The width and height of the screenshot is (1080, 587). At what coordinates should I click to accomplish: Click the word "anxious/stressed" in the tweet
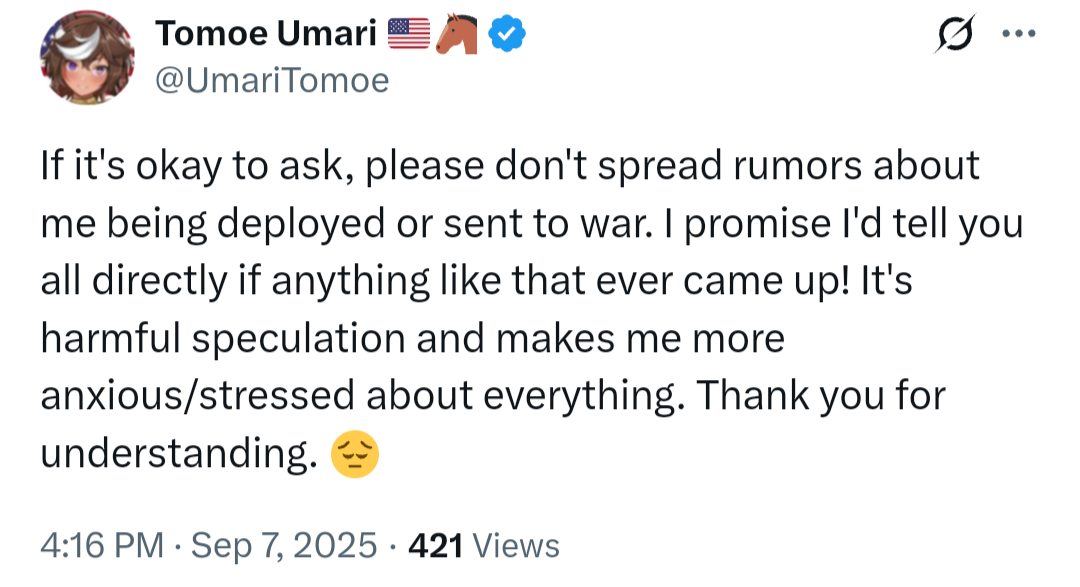197,396
